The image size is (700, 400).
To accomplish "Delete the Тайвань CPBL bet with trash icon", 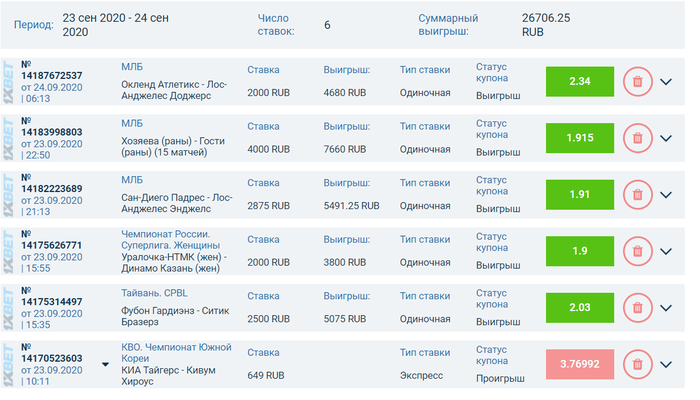I will point(638,308).
